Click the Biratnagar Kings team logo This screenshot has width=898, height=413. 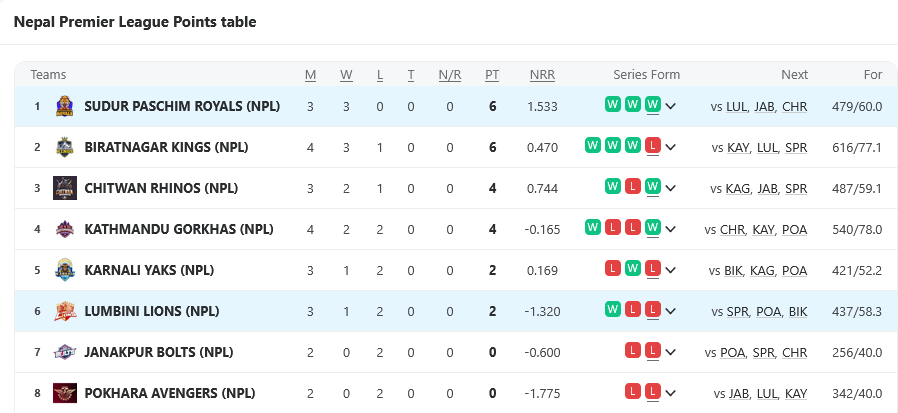[x=65, y=147]
